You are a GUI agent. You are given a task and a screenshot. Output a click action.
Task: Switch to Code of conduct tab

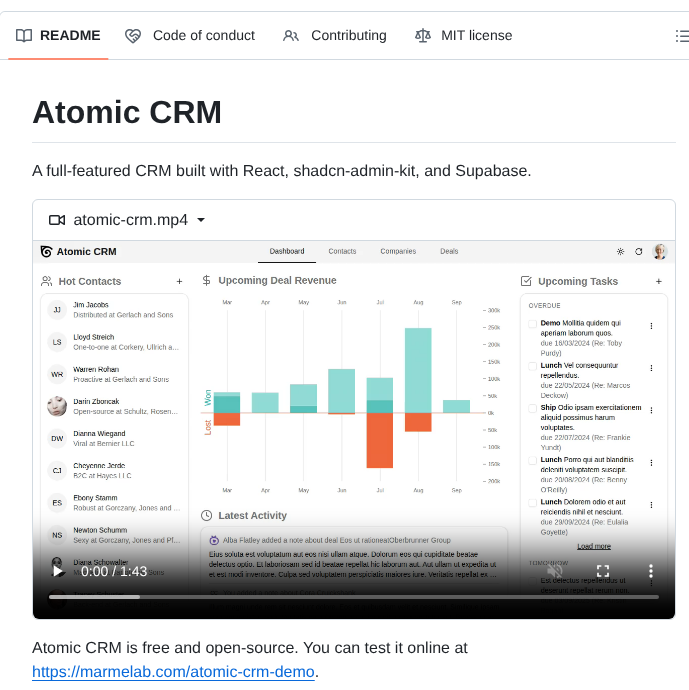point(190,35)
